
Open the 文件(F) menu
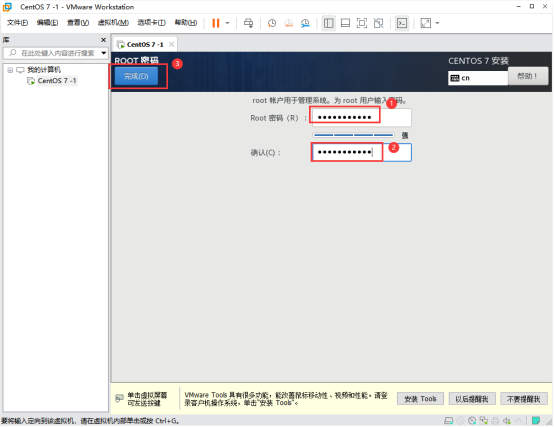click(x=17, y=23)
